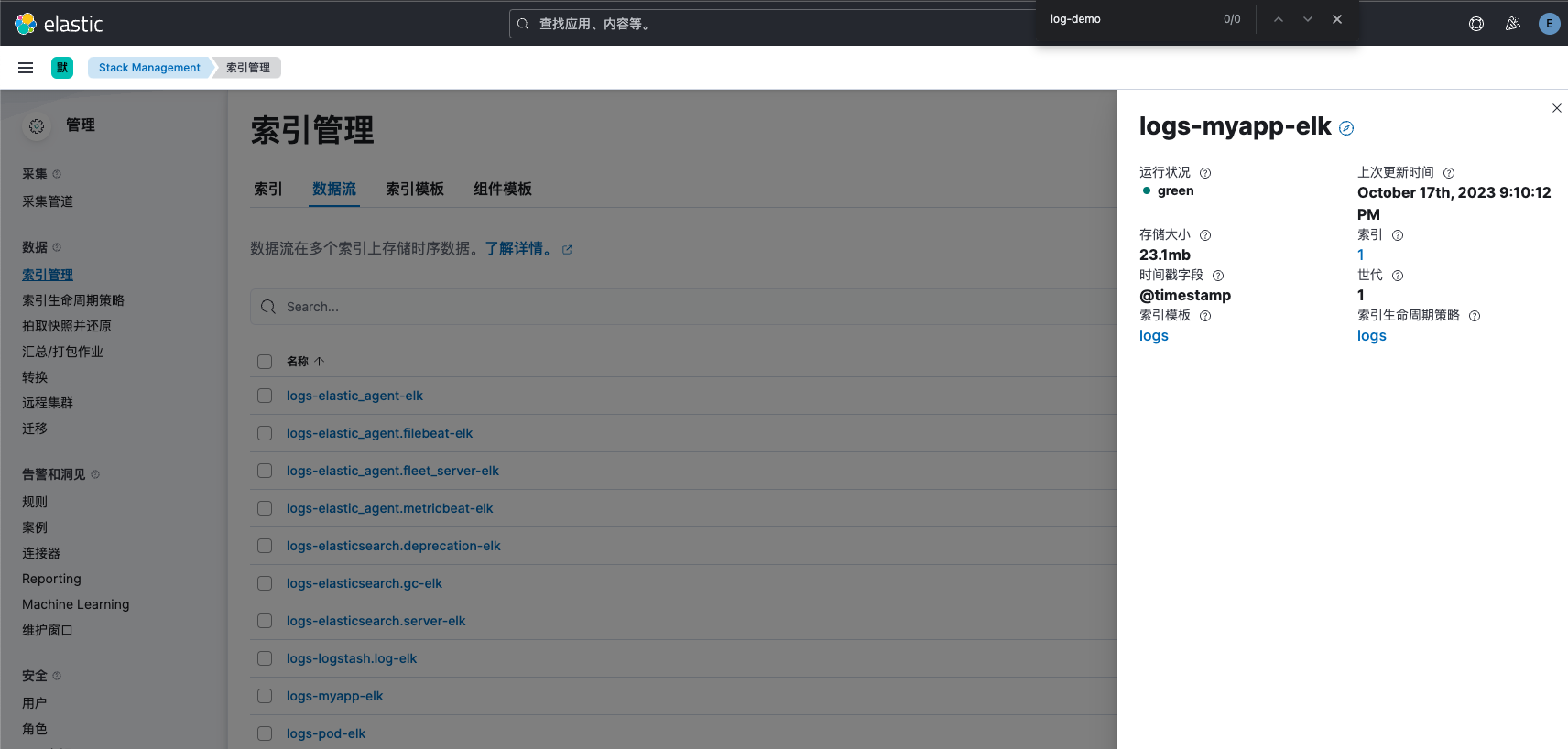The height and width of the screenshot is (749, 1568).
Task: Click the managed badge icon beside logs-myapp-elk title
Action: point(1346,128)
